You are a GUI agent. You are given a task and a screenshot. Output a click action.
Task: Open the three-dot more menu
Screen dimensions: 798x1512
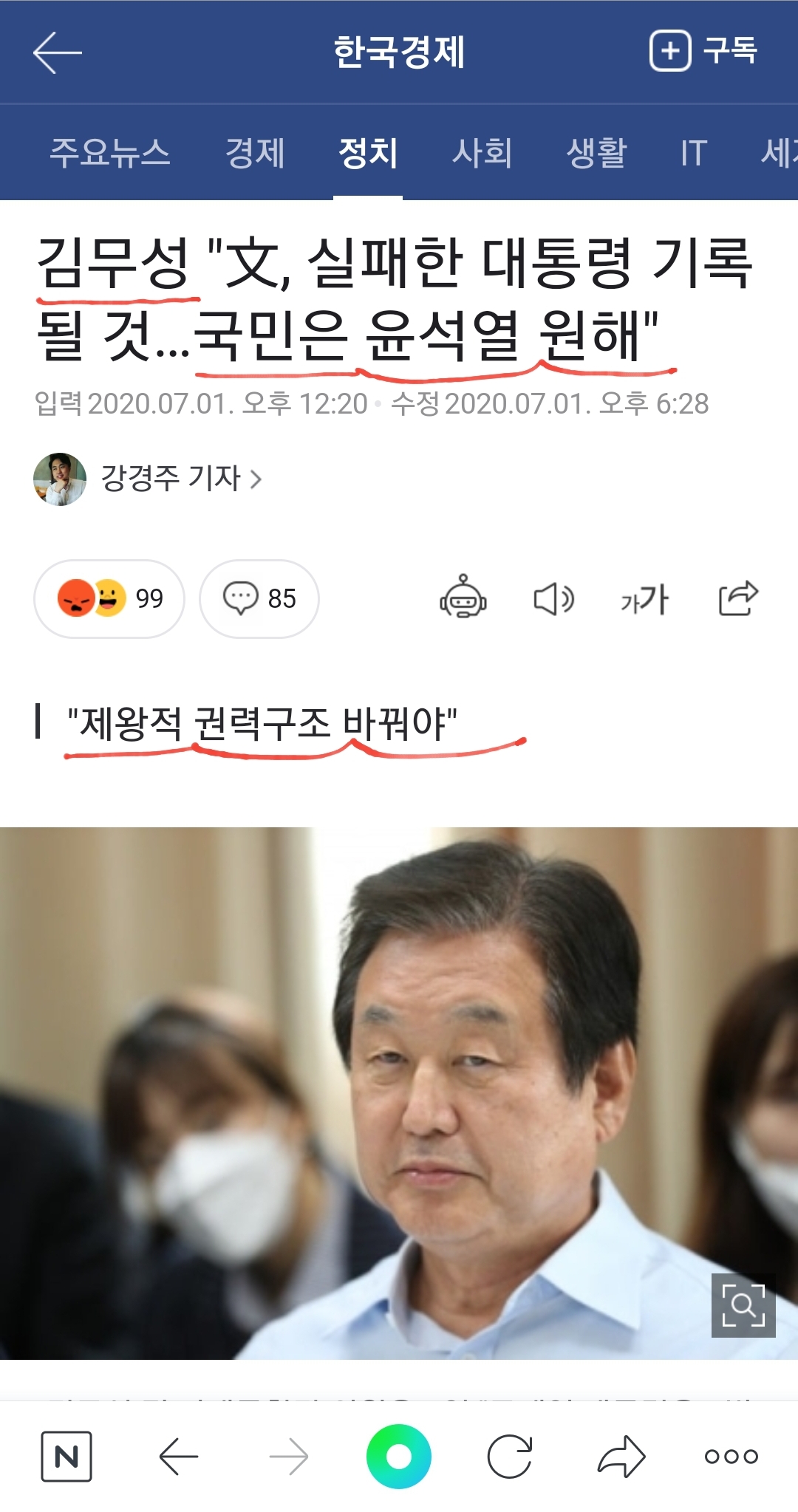pyautogui.click(x=731, y=1457)
